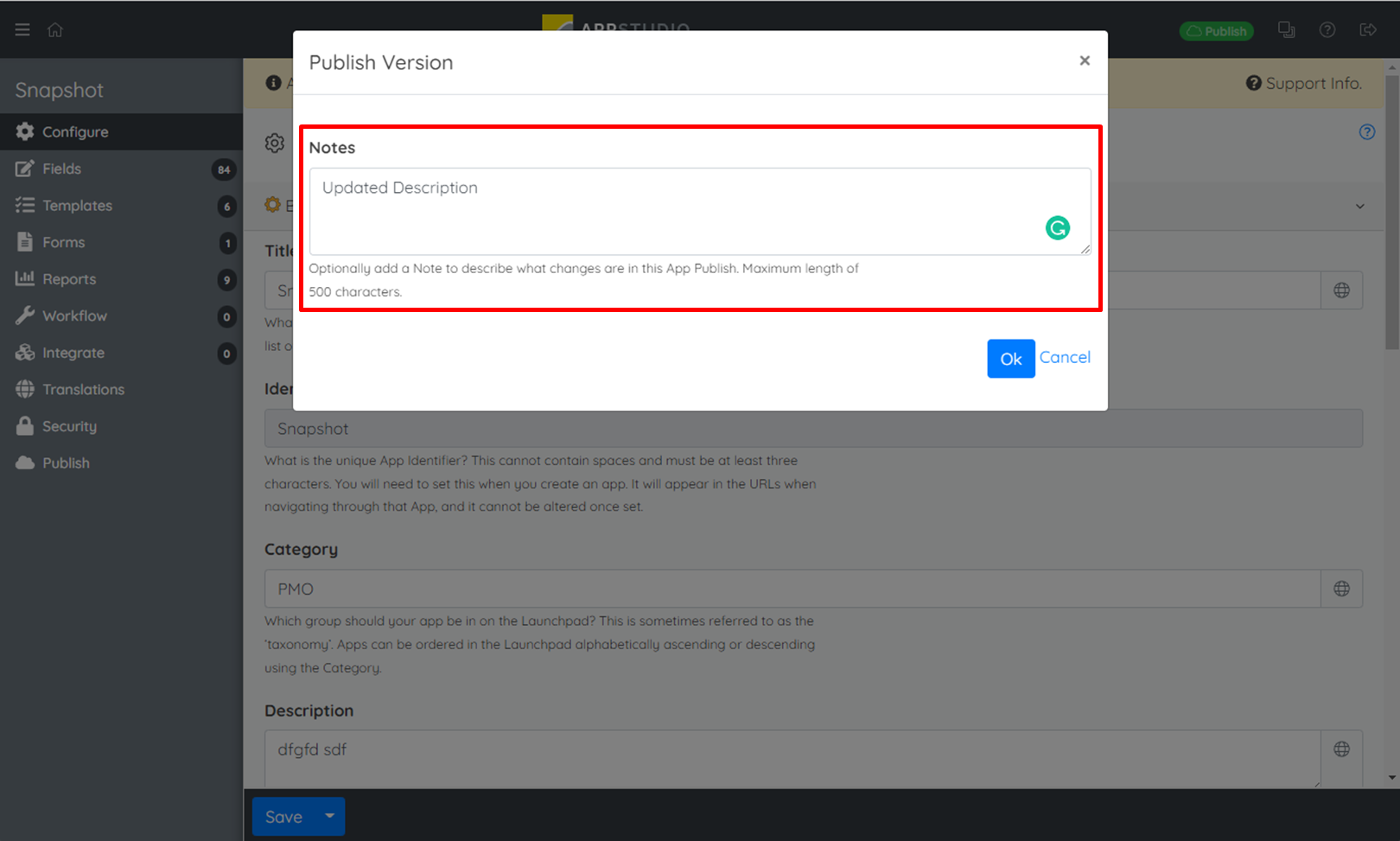Click the Publish cloud icon in sidebar
Viewport: 1400px width, 841px height.
click(x=25, y=462)
